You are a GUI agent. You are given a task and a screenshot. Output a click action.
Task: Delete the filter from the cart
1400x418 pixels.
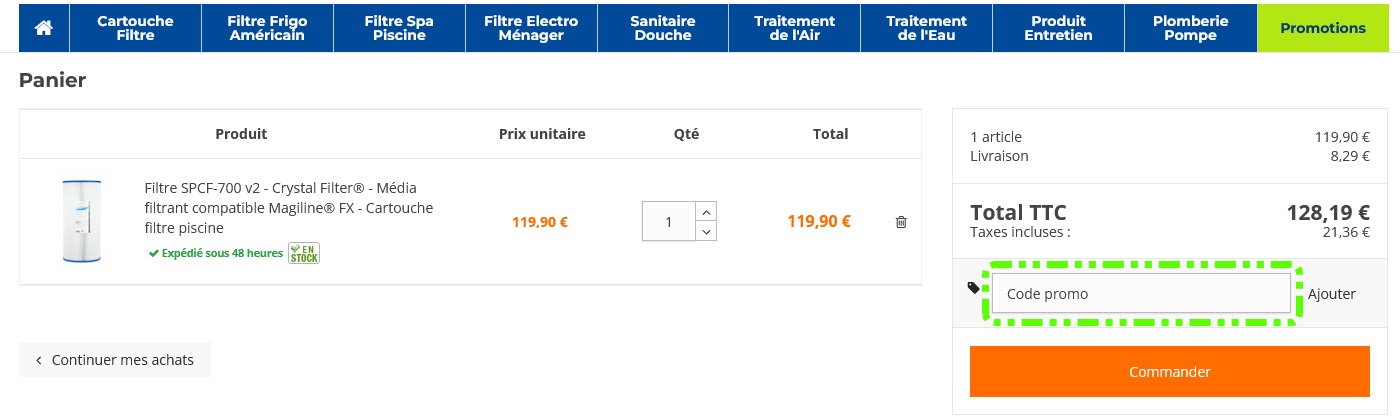point(901,222)
